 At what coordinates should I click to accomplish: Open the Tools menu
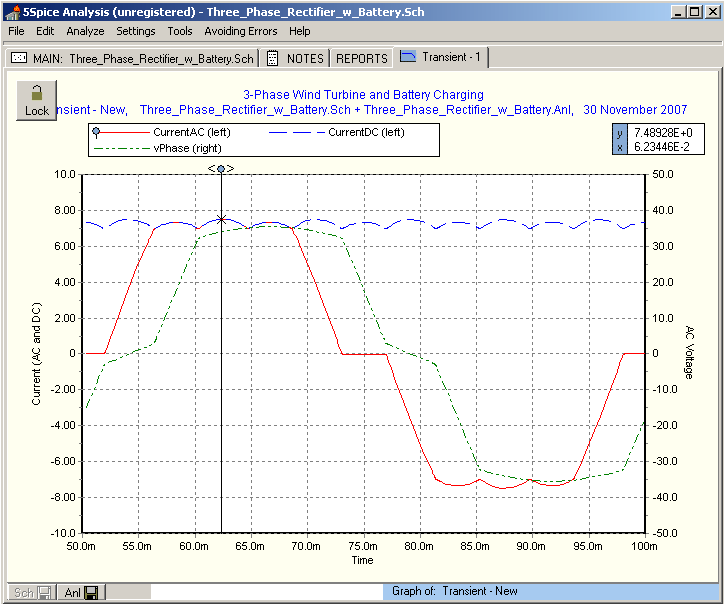pyautogui.click(x=180, y=31)
